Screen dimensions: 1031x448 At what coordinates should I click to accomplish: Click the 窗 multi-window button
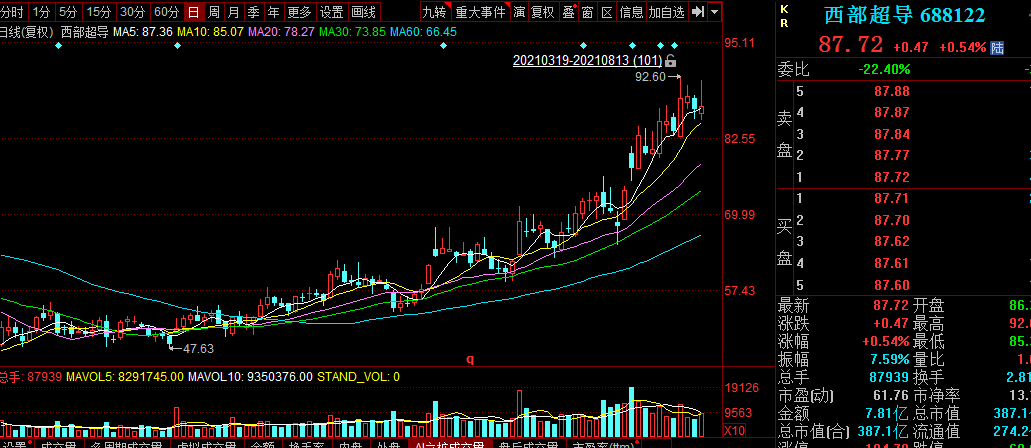[x=587, y=12]
